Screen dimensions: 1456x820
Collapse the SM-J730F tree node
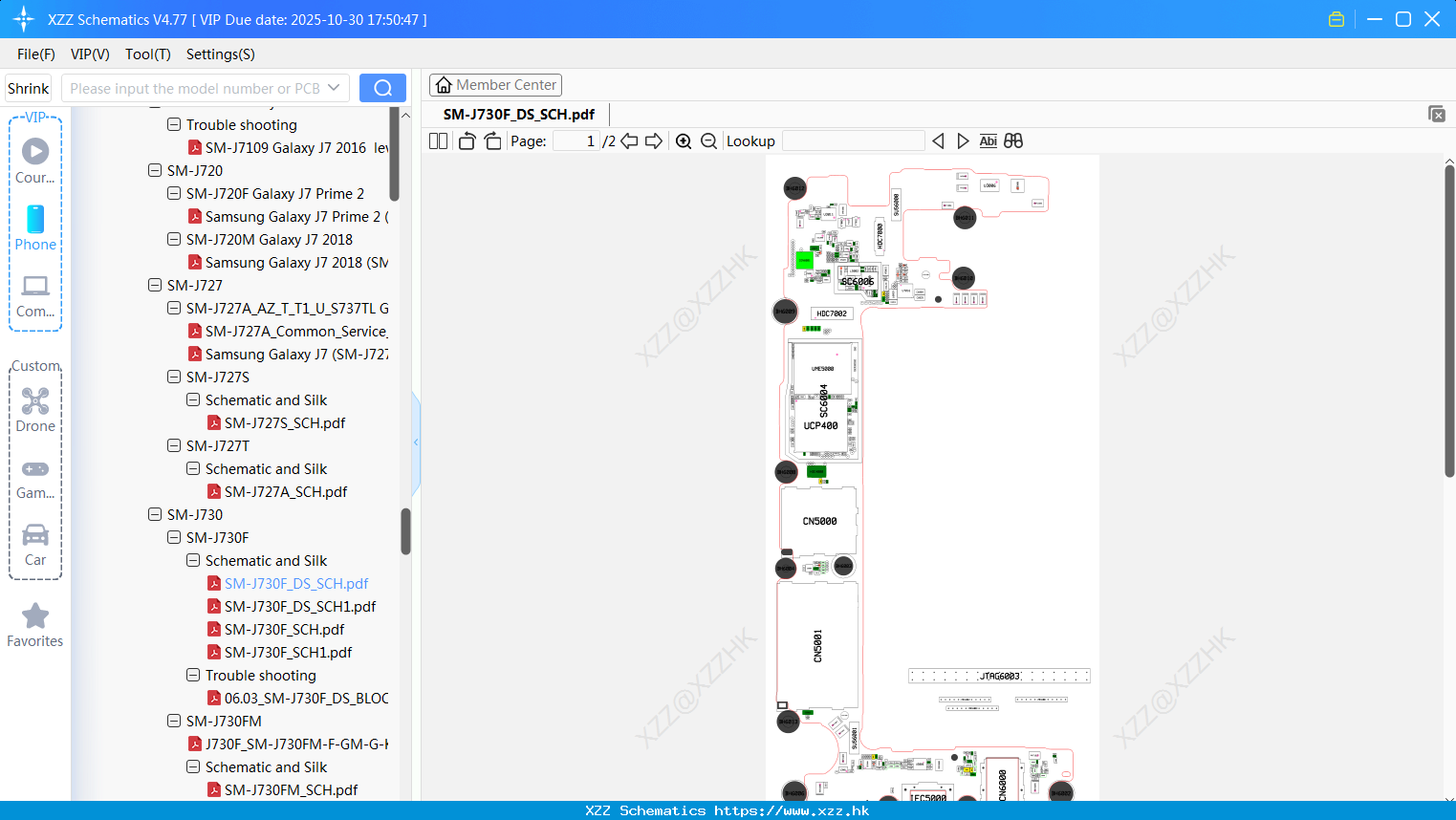click(174, 537)
